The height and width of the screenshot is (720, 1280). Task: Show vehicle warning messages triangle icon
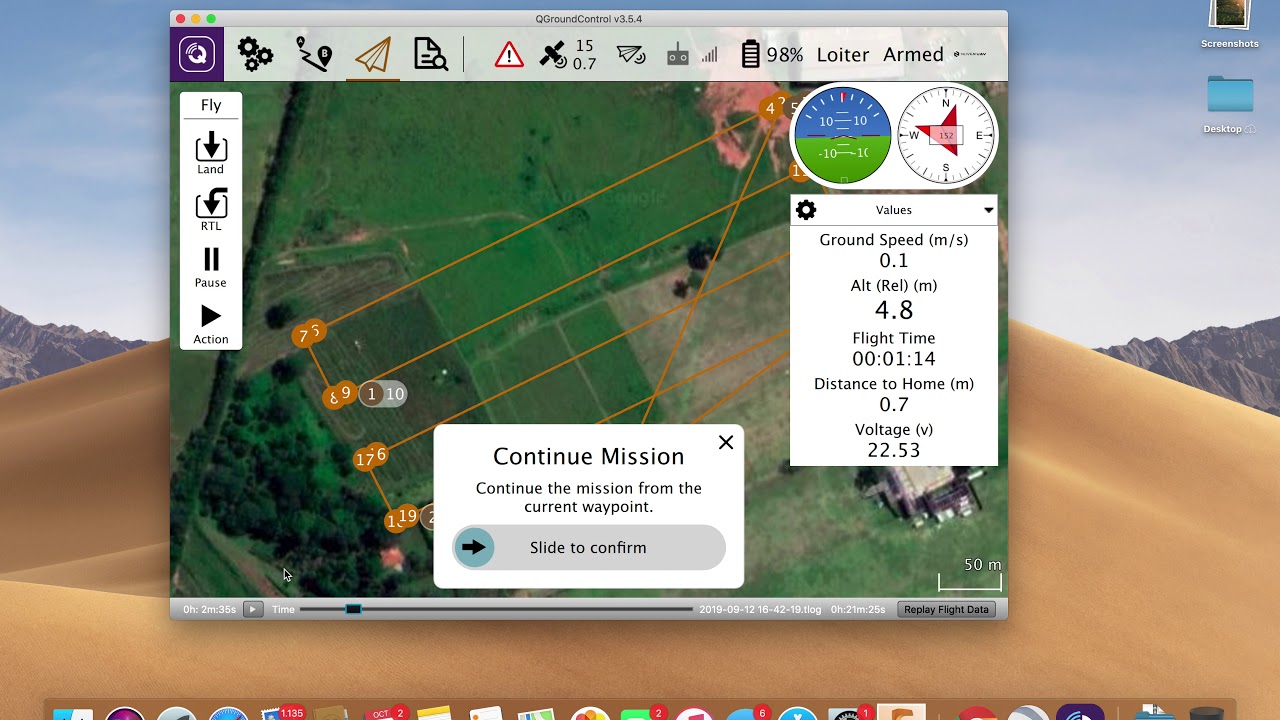coord(509,55)
